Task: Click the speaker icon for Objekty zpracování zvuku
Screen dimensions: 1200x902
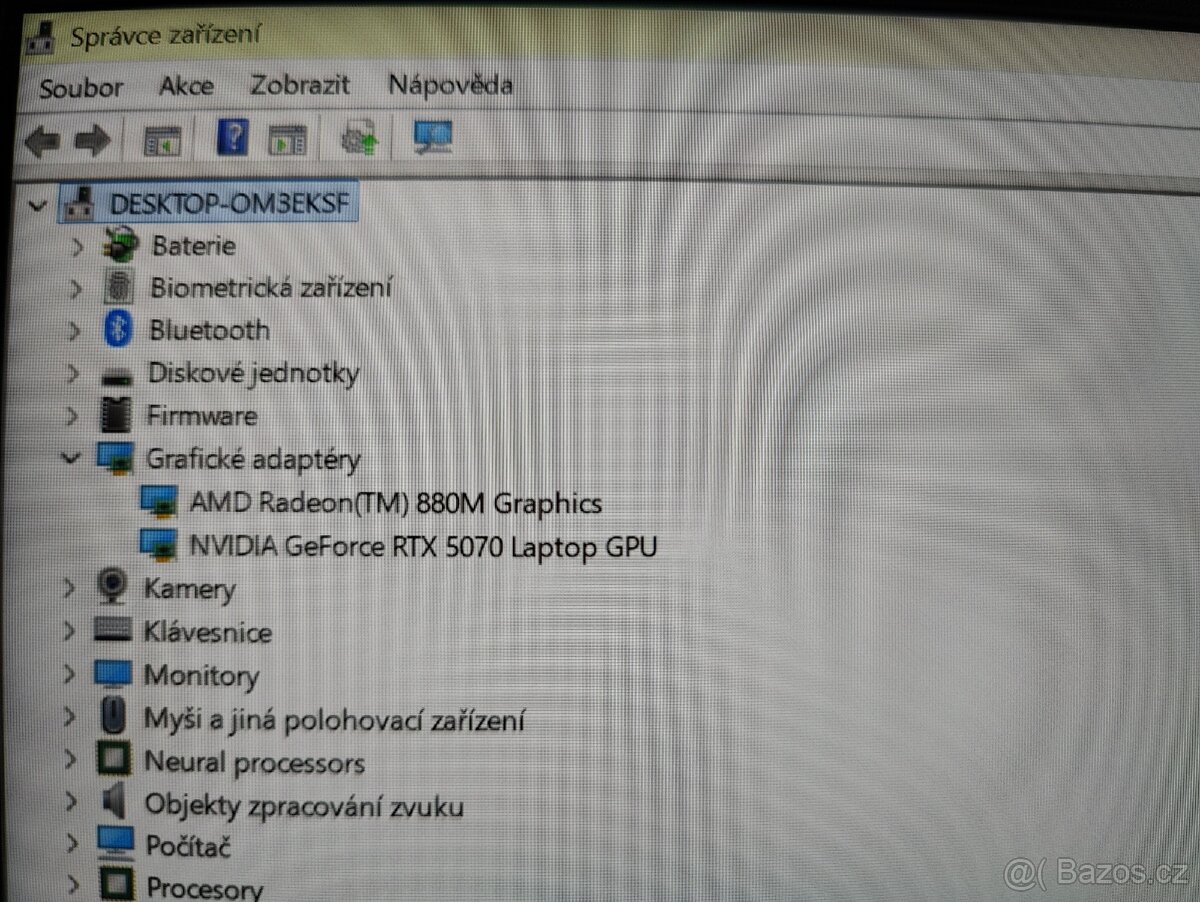Action: point(114,802)
